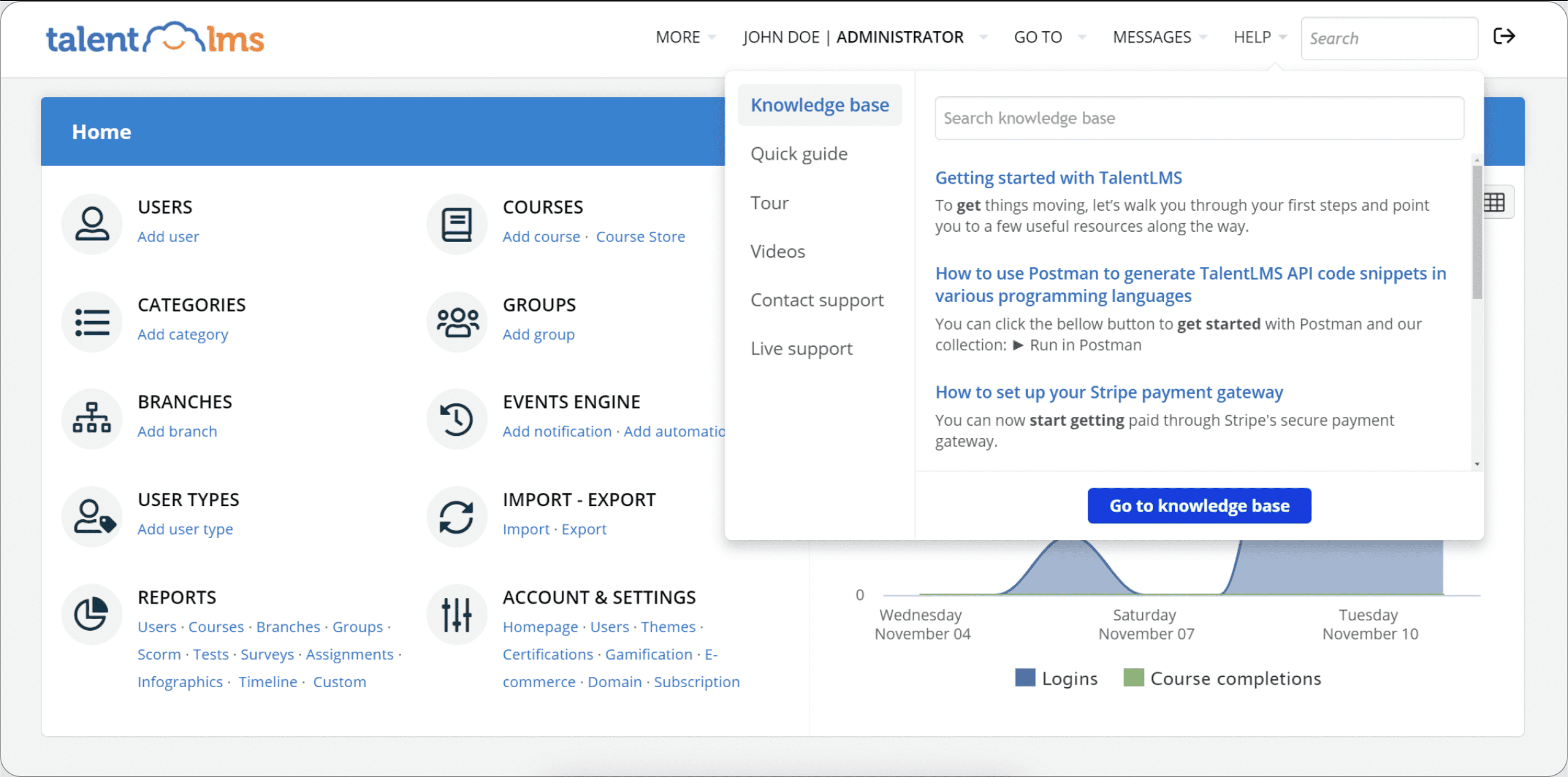Click the Videos menu item
This screenshot has height=777, width=1568.
point(778,252)
